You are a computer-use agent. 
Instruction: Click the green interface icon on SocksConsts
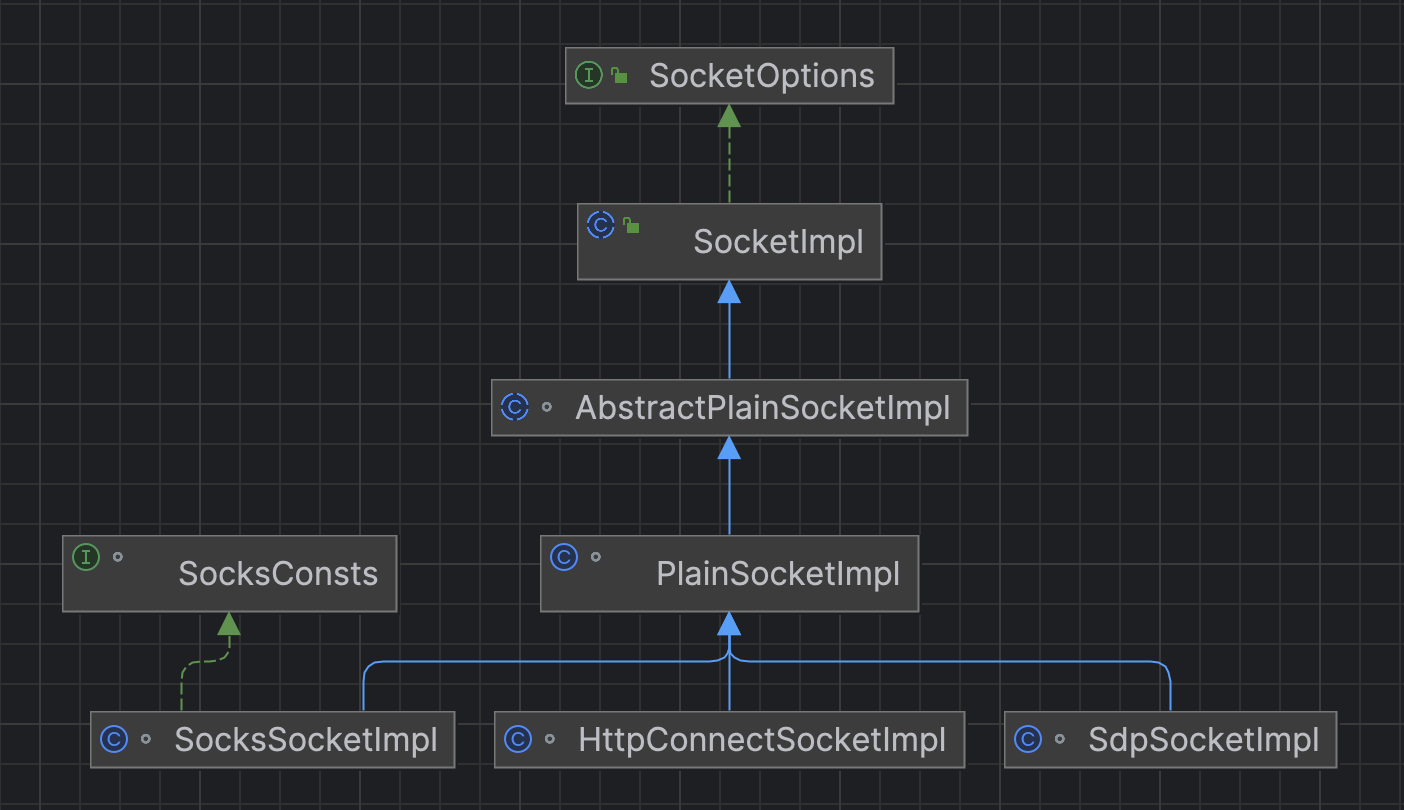click(x=86, y=557)
